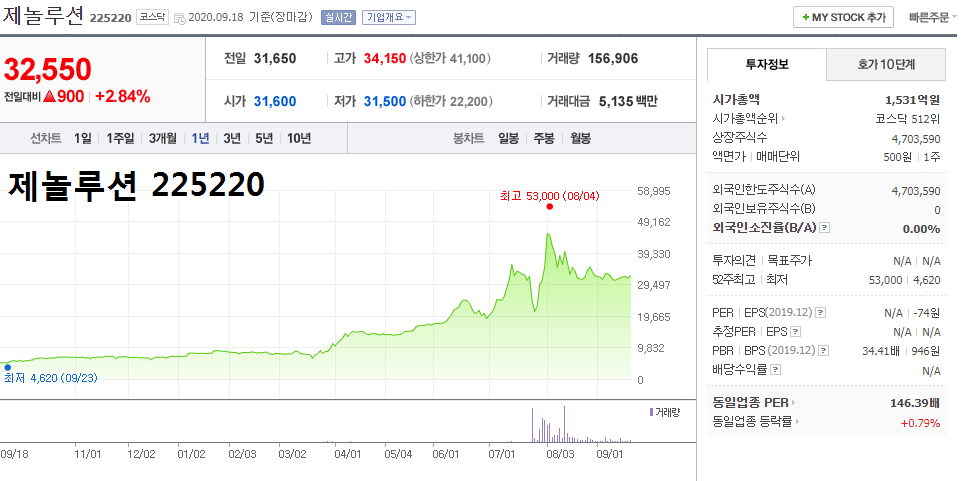
Task: Expand the 동일업종 등락률 arrow
Action: point(798,422)
